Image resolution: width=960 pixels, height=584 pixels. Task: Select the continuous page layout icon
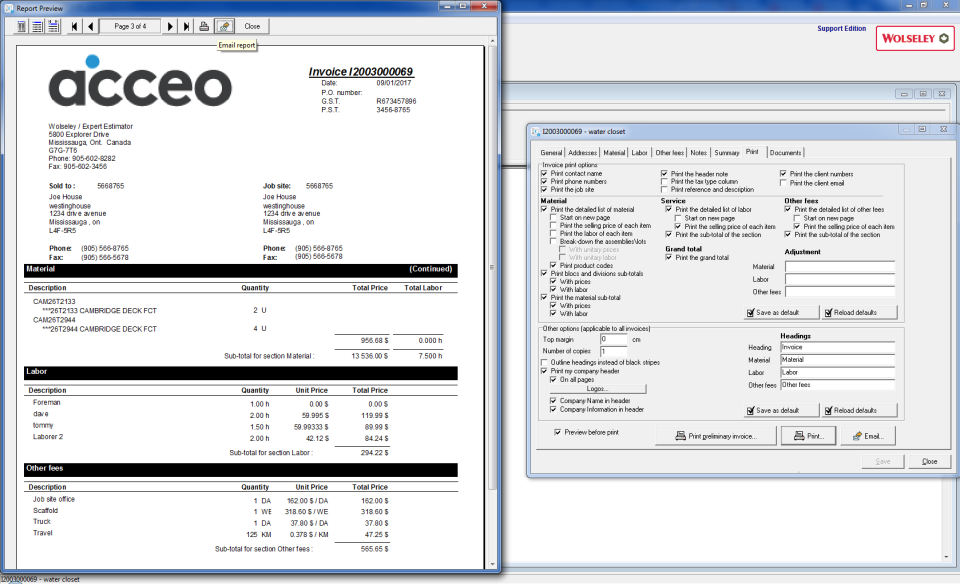pyautogui.click(x=54, y=26)
